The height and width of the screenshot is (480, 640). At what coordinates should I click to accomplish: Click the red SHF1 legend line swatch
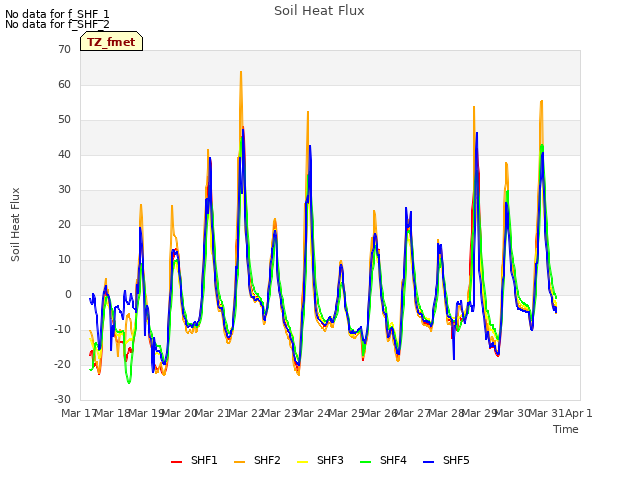coord(176,462)
